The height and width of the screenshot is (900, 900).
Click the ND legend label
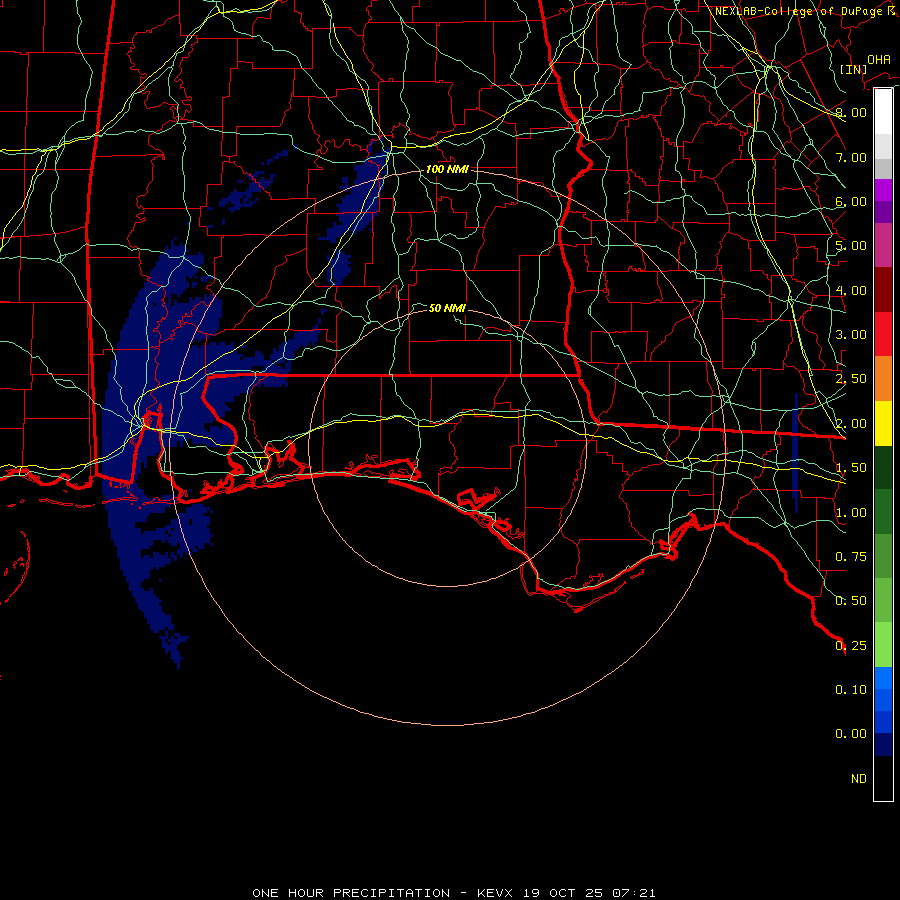tap(859, 779)
